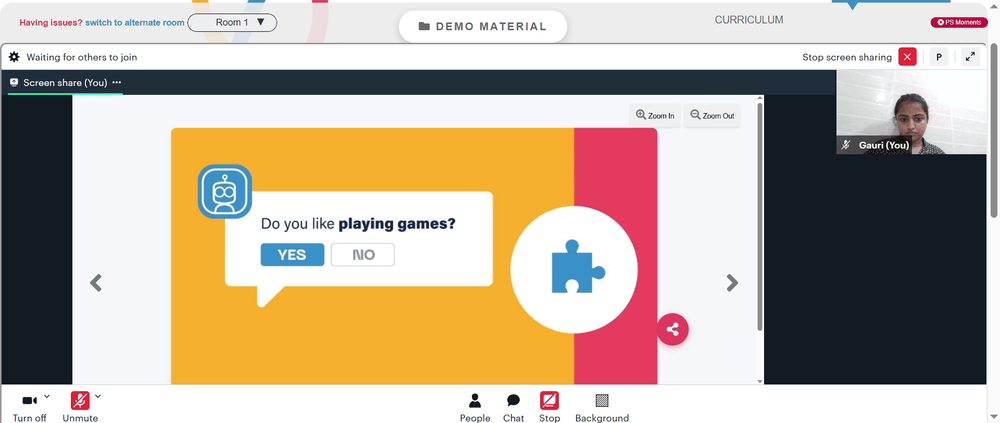Screen dimensions: 1000x423
Task: Open the People panel
Action: pyautogui.click(x=474, y=408)
